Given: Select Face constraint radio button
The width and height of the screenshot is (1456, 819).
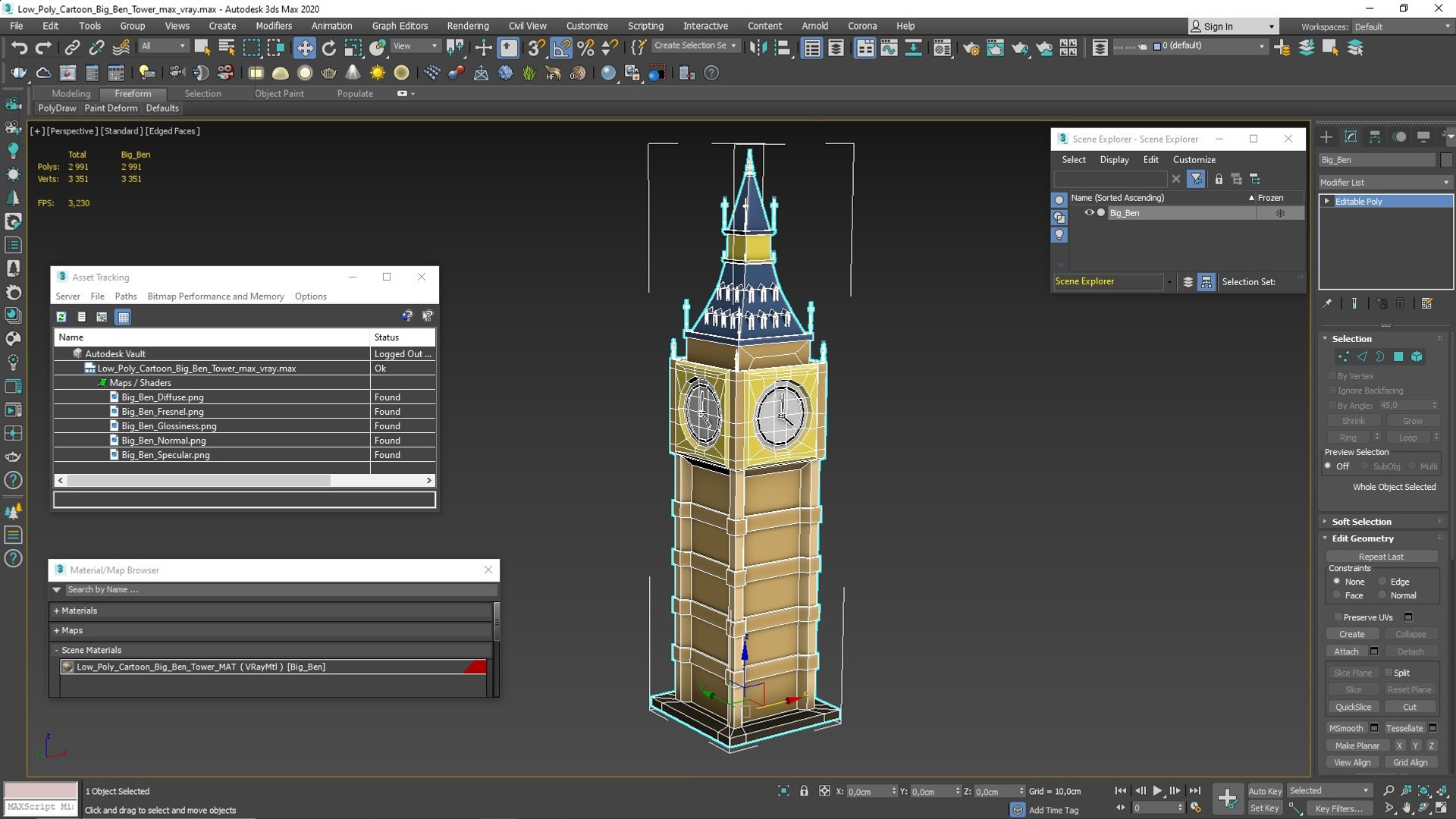Looking at the screenshot, I should click(x=1337, y=595).
